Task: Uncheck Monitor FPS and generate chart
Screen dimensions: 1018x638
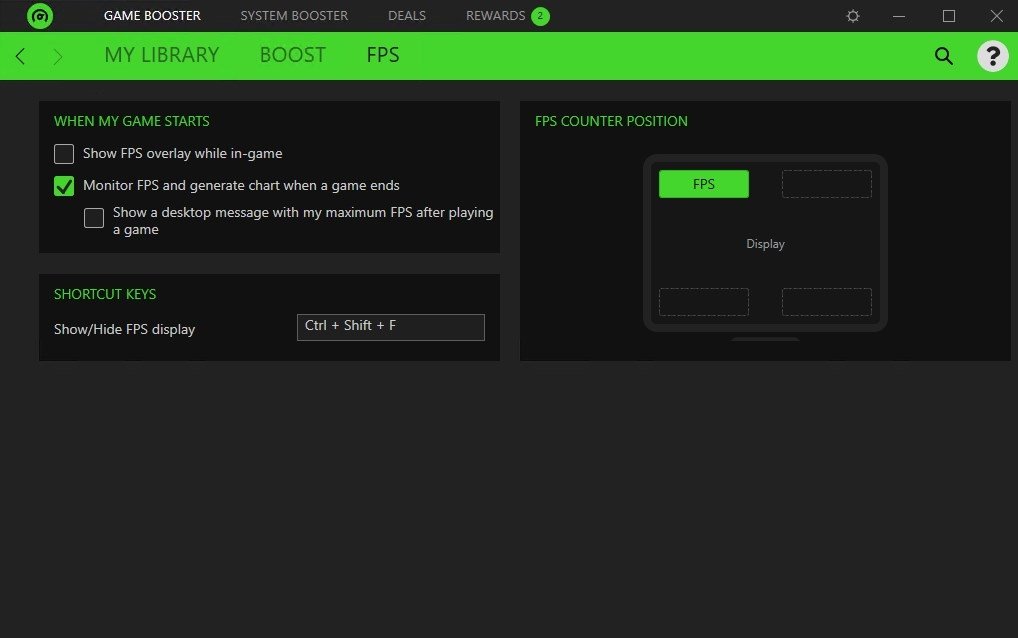Action: point(64,186)
